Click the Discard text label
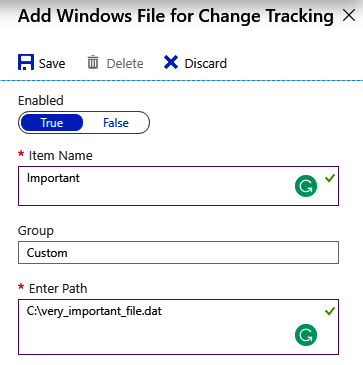 pos(206,63)
